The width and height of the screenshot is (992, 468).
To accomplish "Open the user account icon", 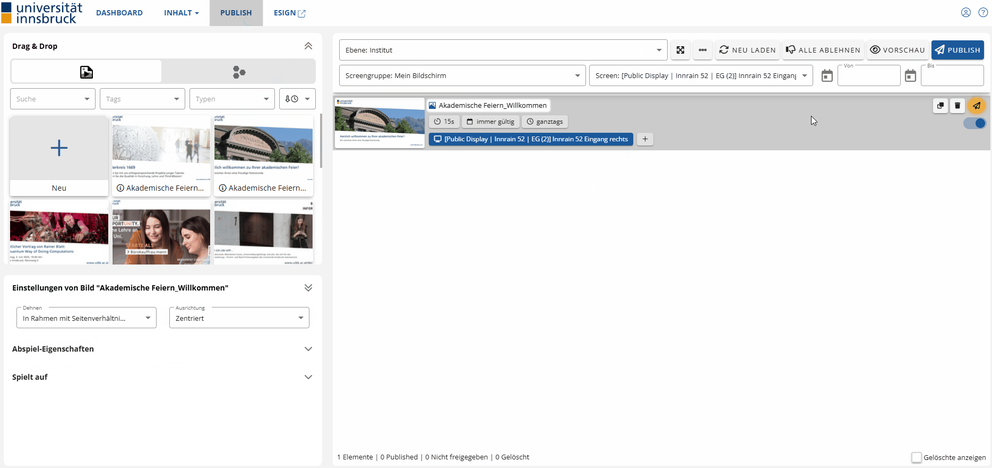I will point(966,13).
